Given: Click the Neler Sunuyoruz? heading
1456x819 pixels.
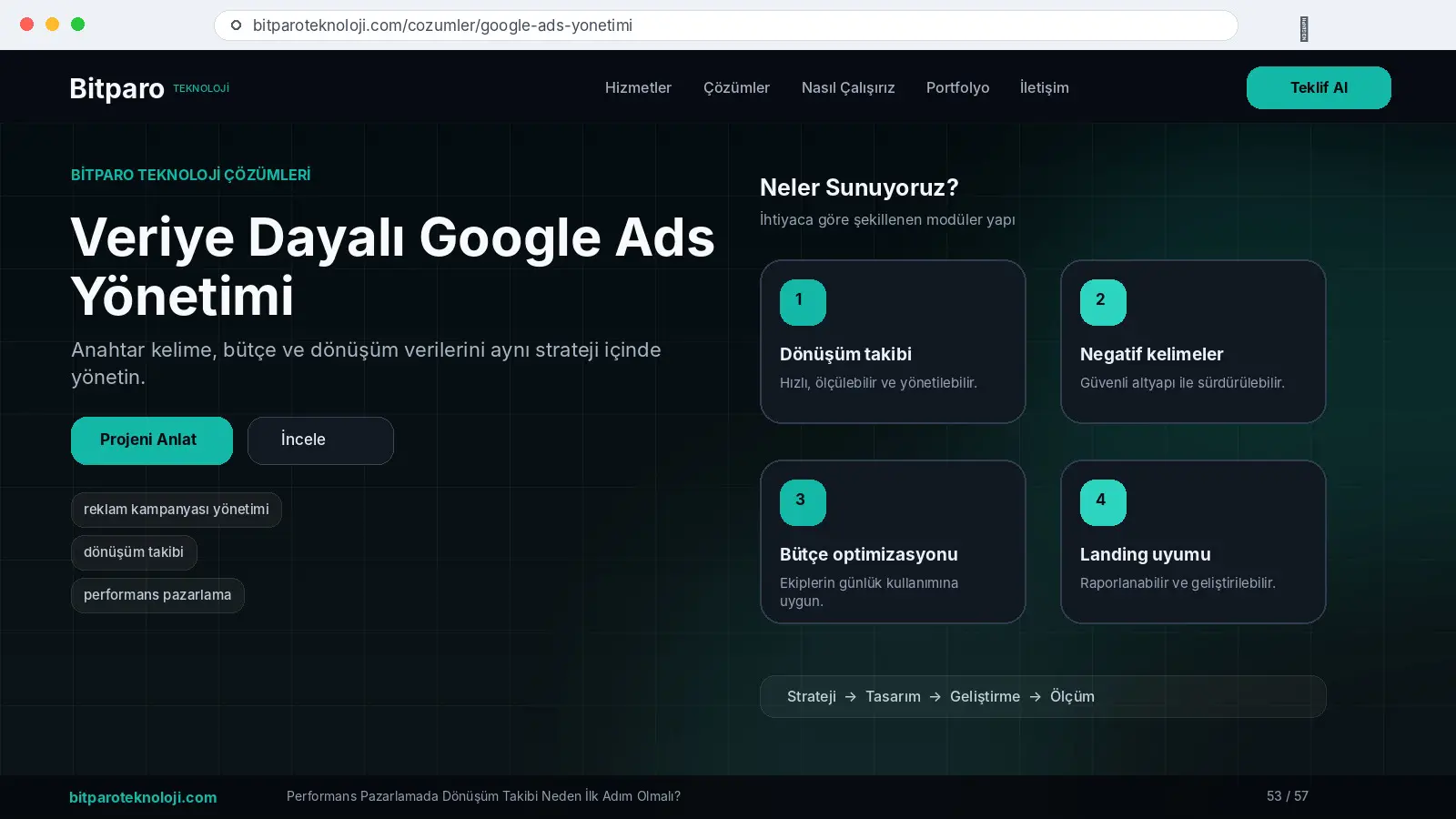Looking at the screenshot, I should coord(859,187).
